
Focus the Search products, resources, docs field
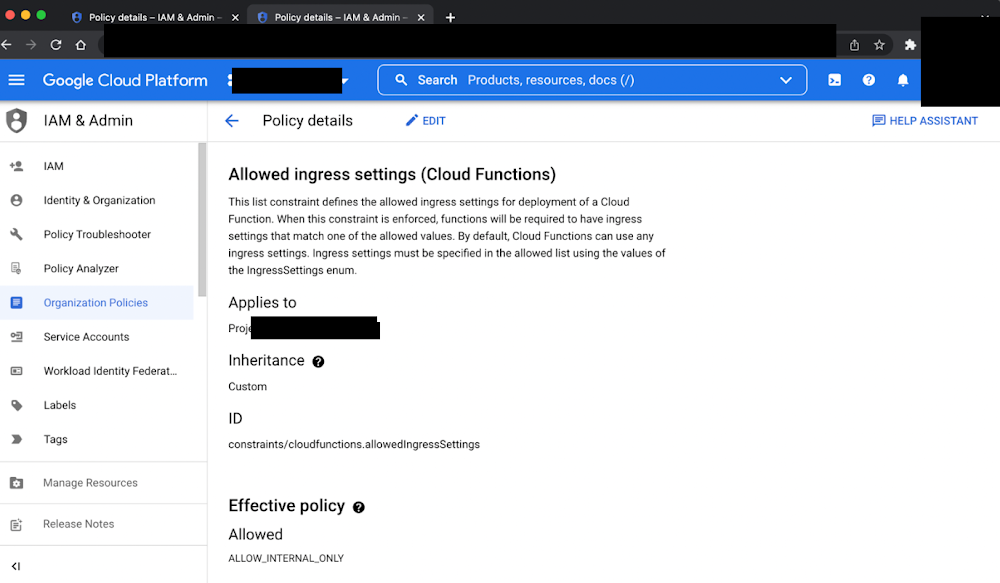click(x=592, y=80)
